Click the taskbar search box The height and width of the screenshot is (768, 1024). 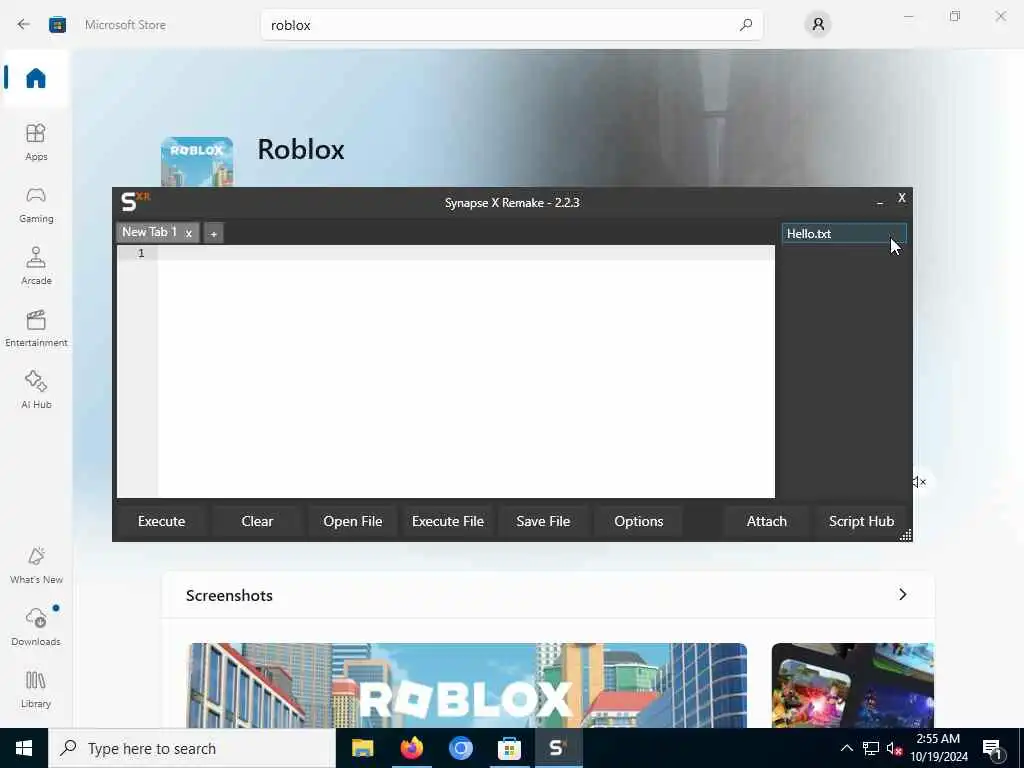192,748
